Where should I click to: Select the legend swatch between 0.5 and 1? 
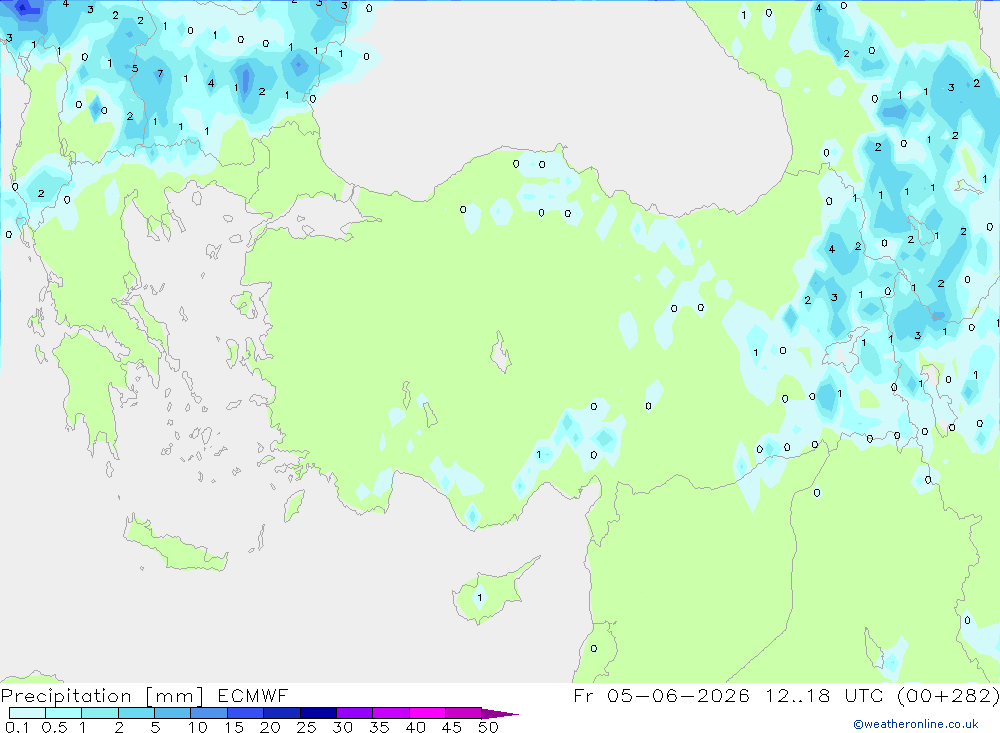tap(64, 713)
